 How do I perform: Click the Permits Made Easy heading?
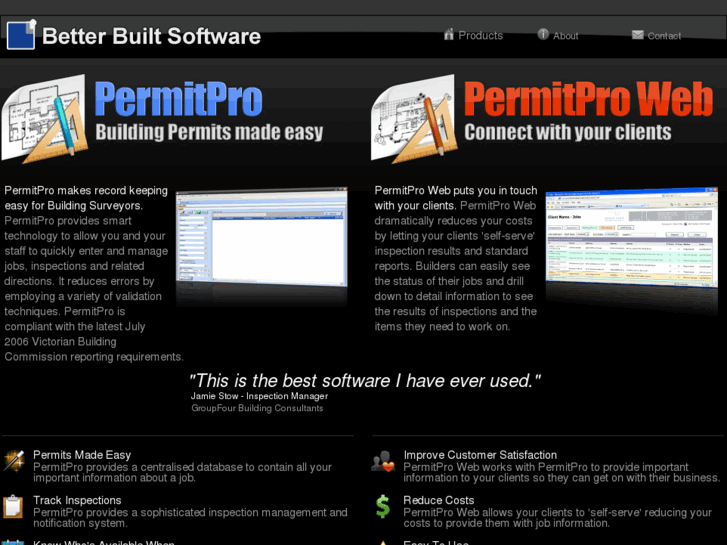point(82,455)
